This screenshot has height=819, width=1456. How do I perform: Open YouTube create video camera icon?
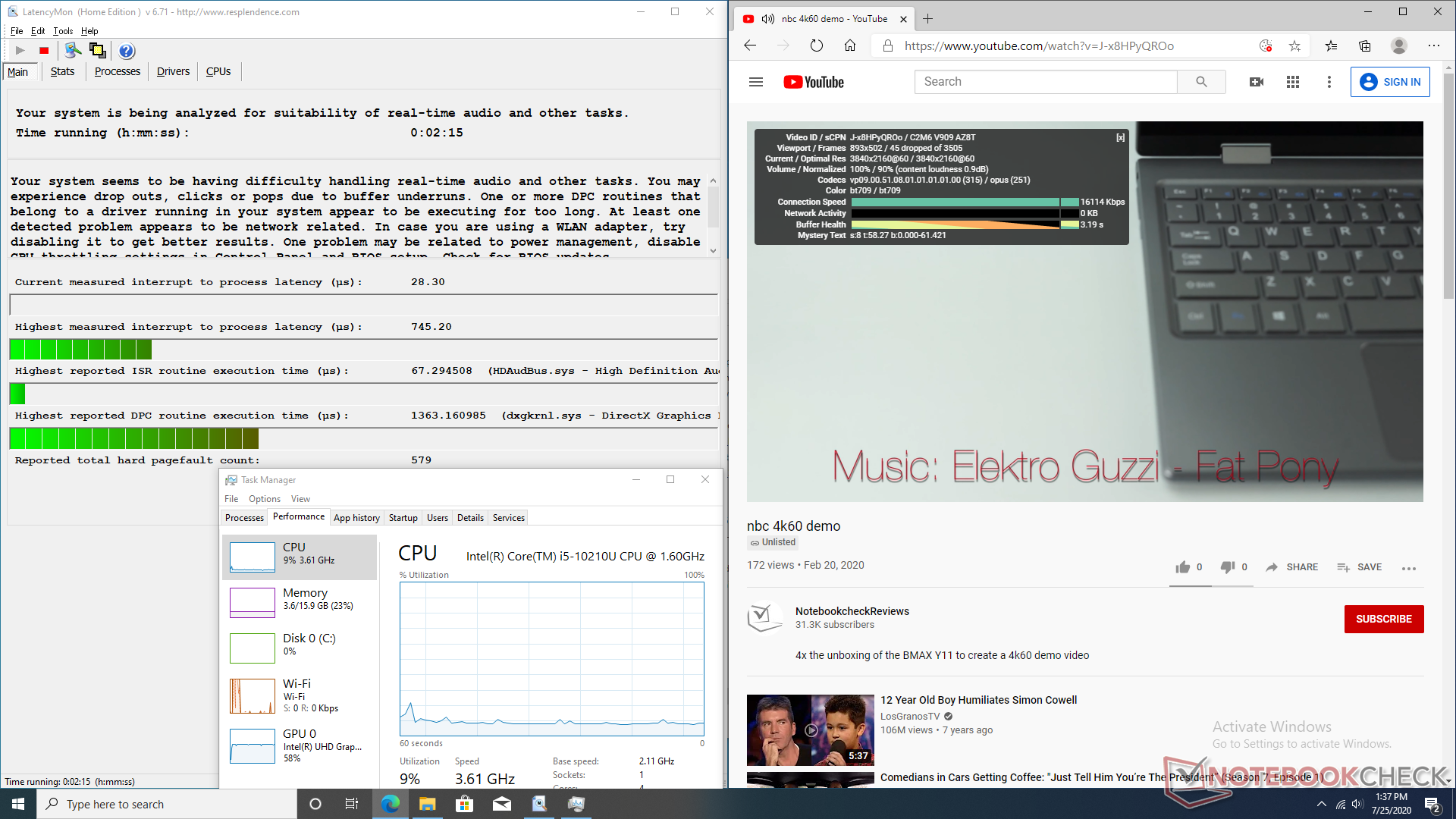click(1257, 82)
